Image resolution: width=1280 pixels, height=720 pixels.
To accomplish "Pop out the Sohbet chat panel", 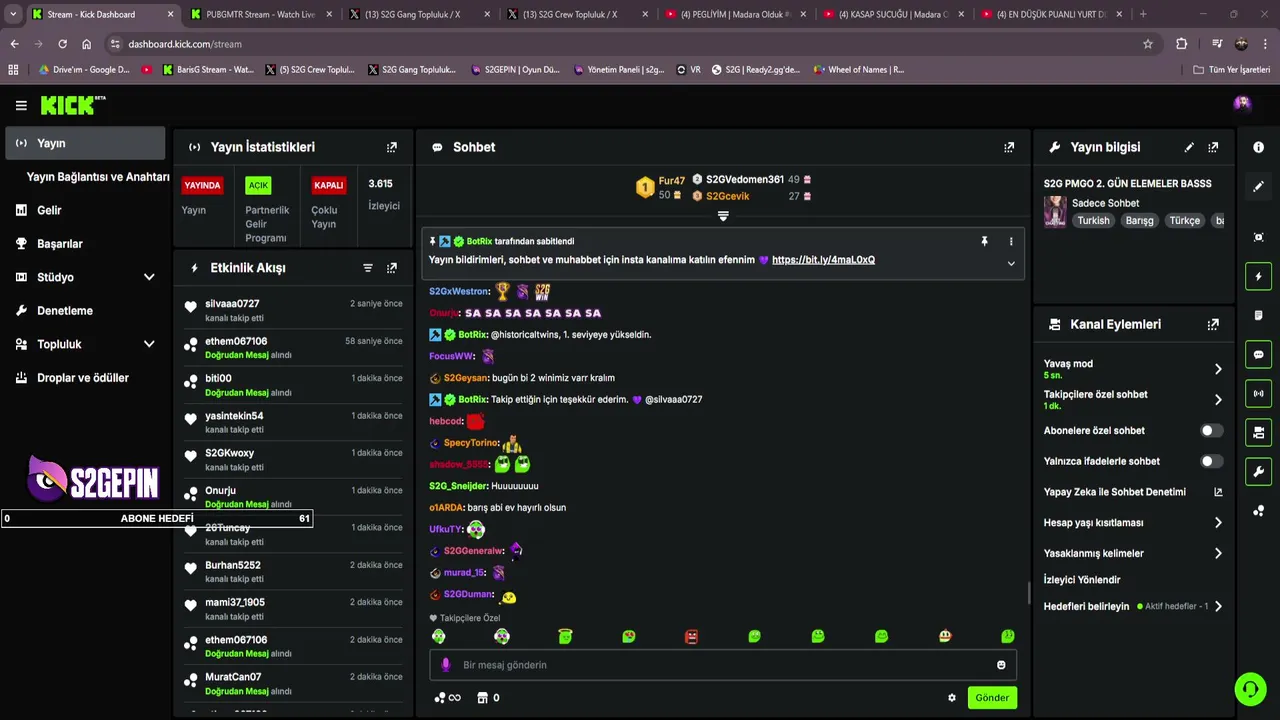I will coord(1009,147).
